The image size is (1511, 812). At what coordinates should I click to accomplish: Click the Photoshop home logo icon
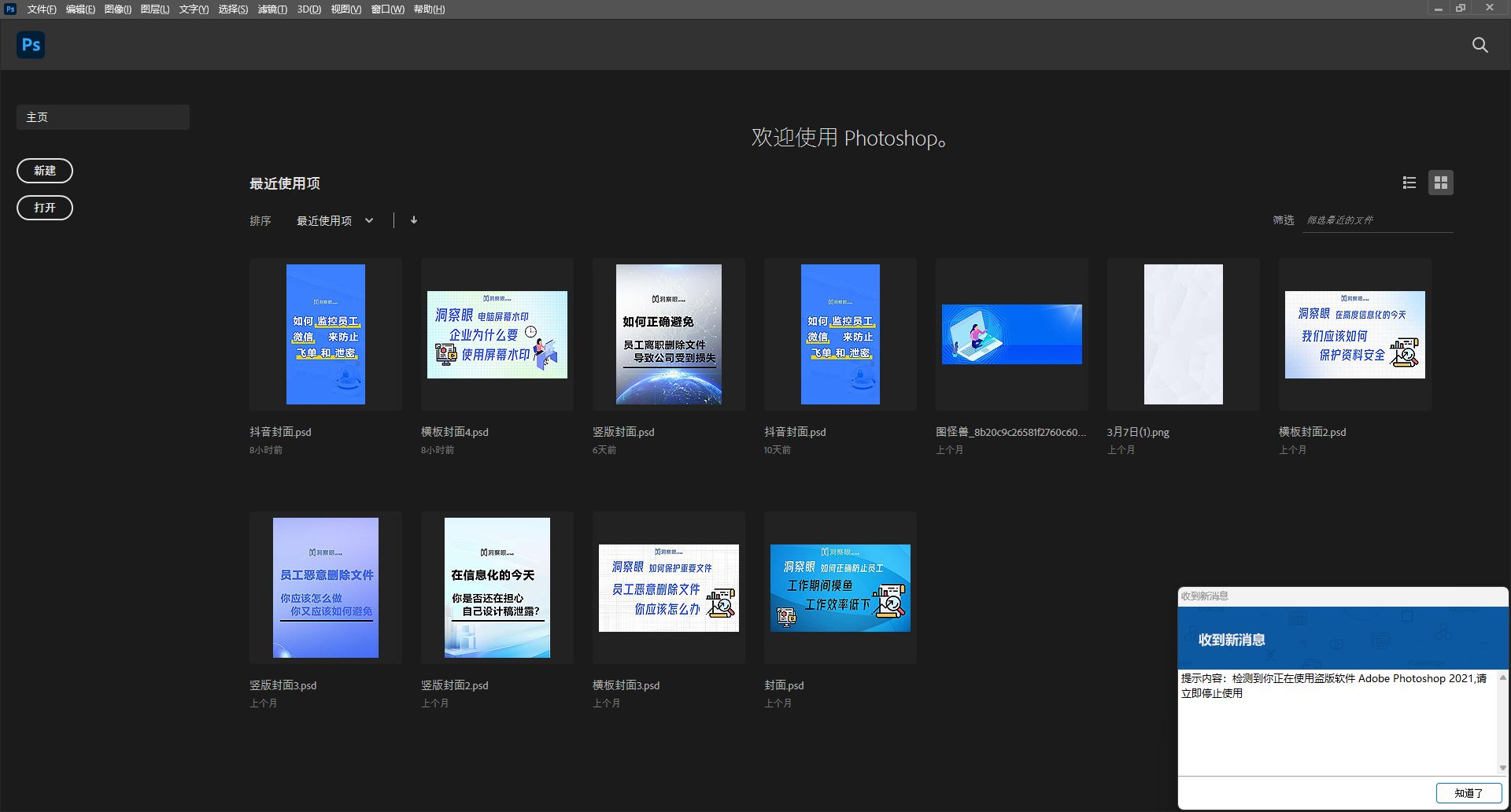coord(31,45)
